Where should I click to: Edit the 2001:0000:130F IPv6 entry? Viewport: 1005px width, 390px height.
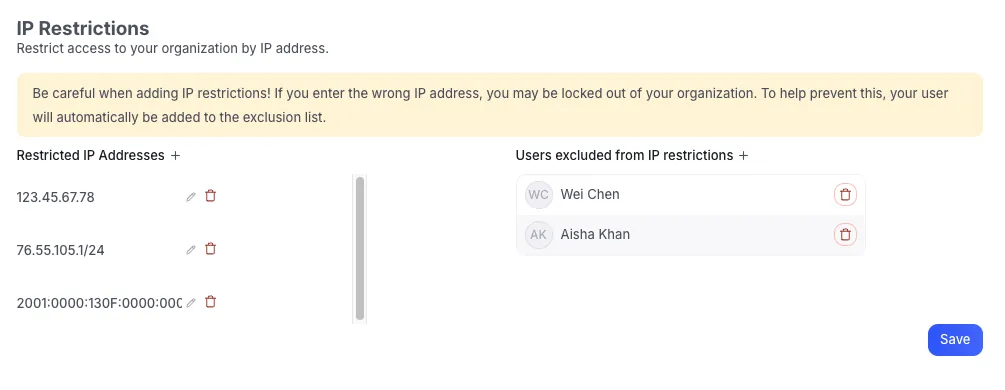coord(190,303)
